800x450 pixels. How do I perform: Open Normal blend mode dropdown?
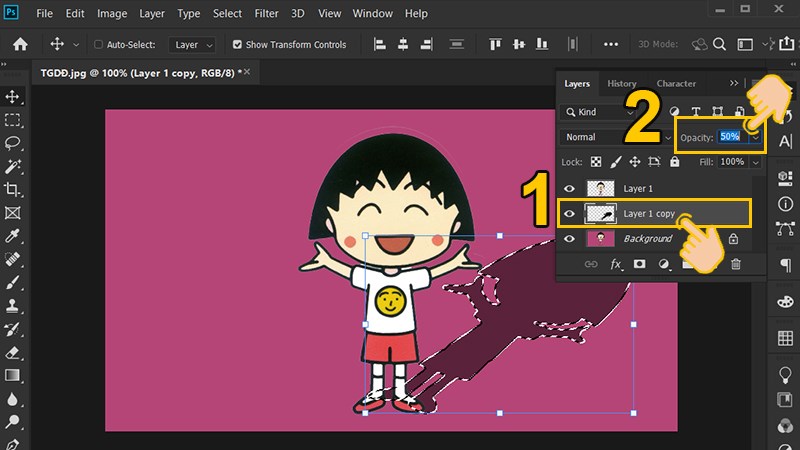617,137
